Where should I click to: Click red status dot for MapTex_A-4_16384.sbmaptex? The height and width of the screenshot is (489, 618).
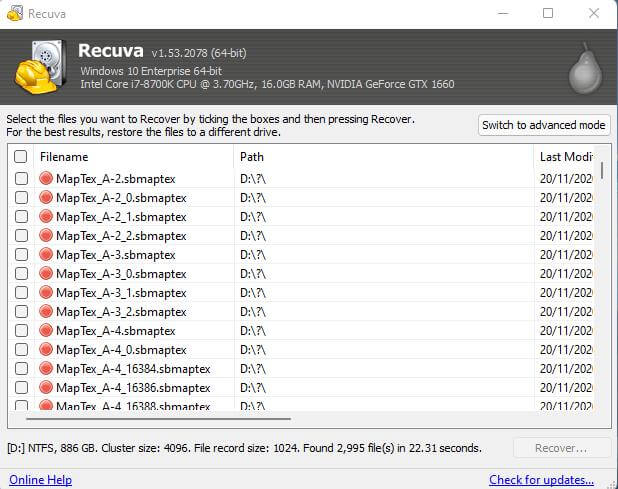pos(46,368)
